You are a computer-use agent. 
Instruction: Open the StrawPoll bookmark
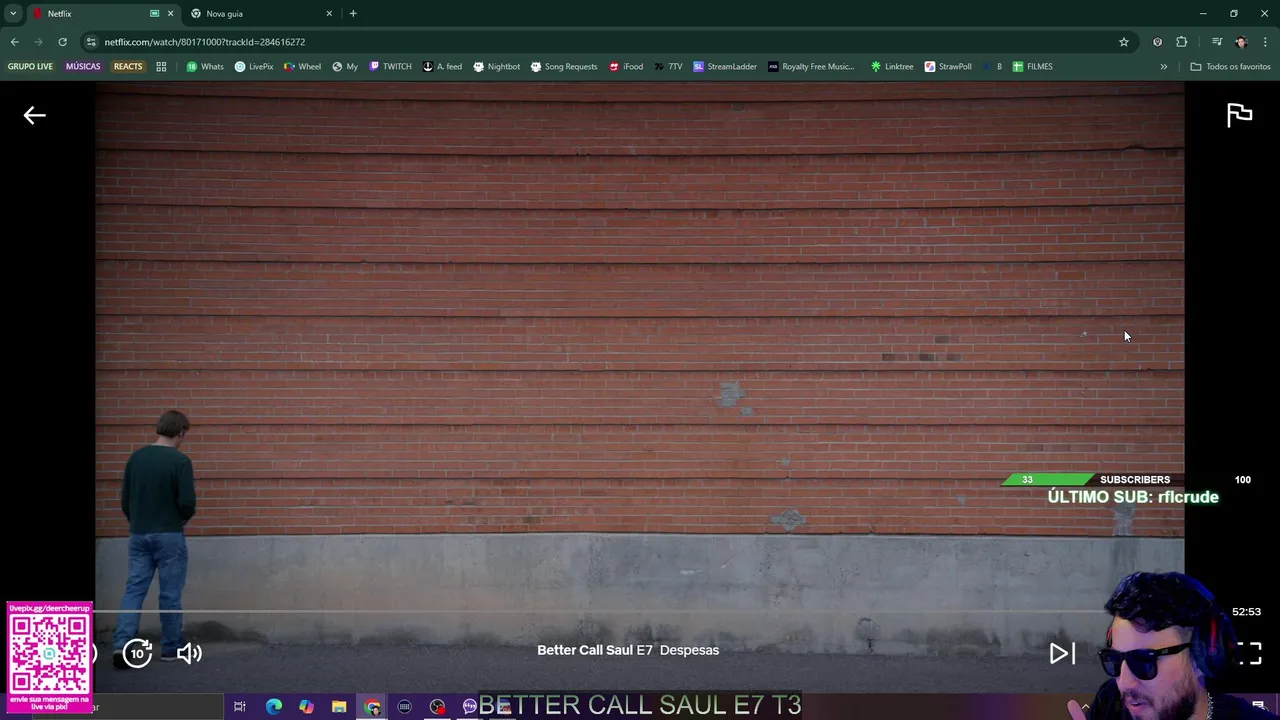click(x=948, y=67)
